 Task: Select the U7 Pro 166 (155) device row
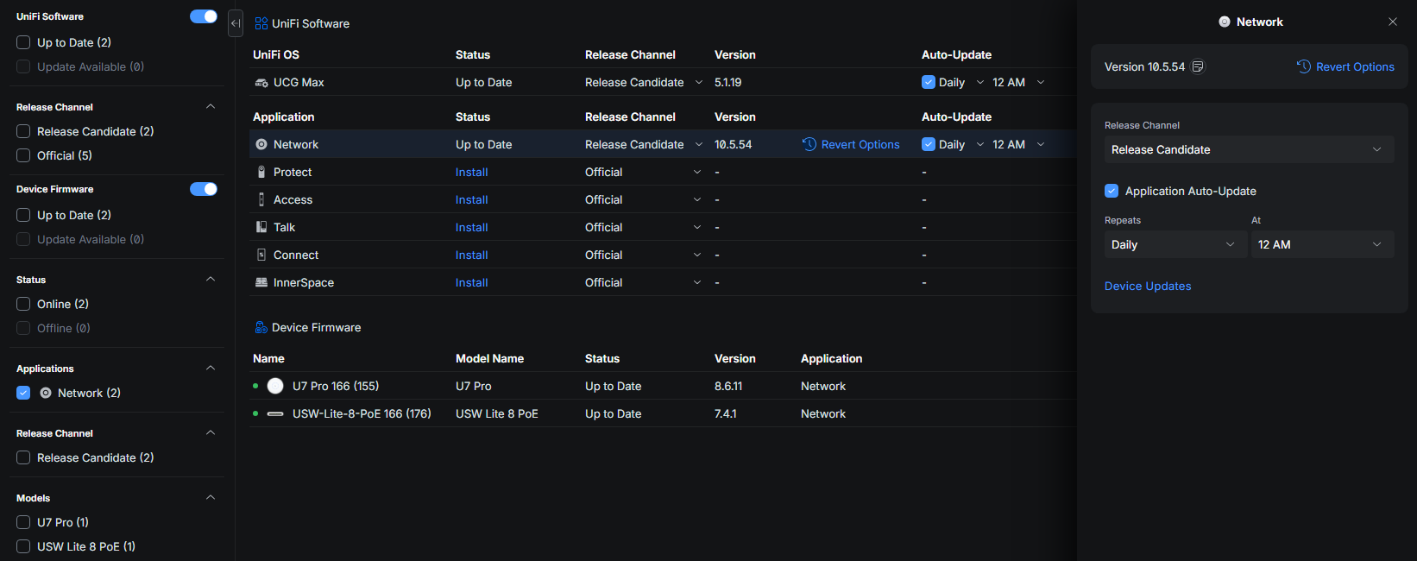pyautogui.click(x=663, y=386)
